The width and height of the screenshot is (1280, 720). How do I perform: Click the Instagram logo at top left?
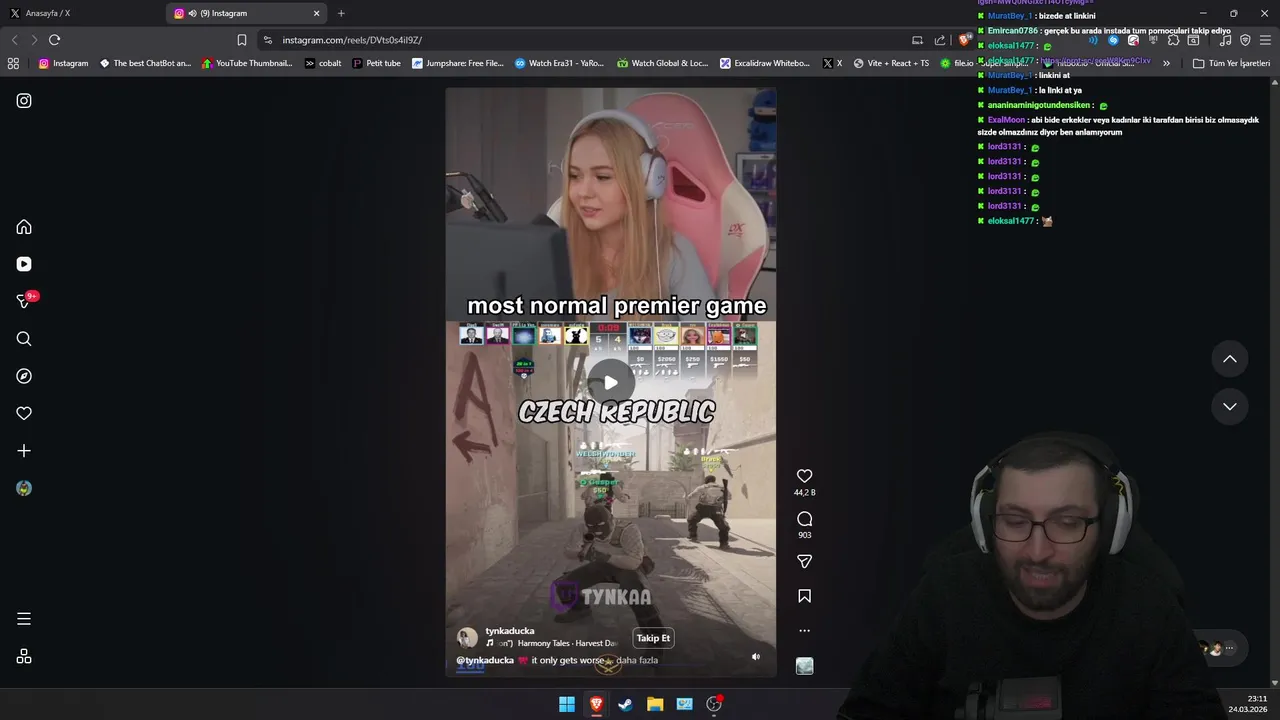pyautogui.click(x=24, y=101)
